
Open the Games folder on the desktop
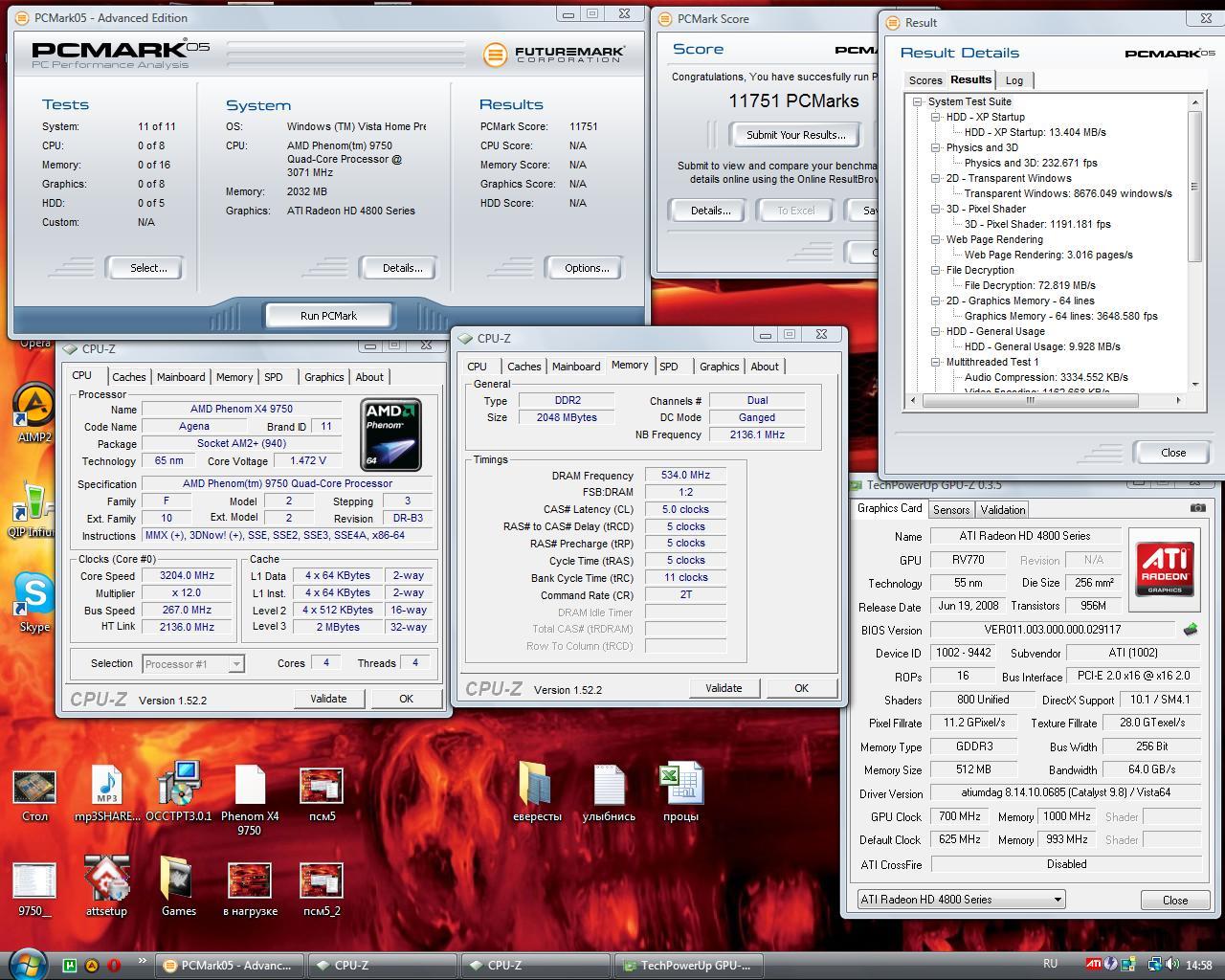click(178, 887)
